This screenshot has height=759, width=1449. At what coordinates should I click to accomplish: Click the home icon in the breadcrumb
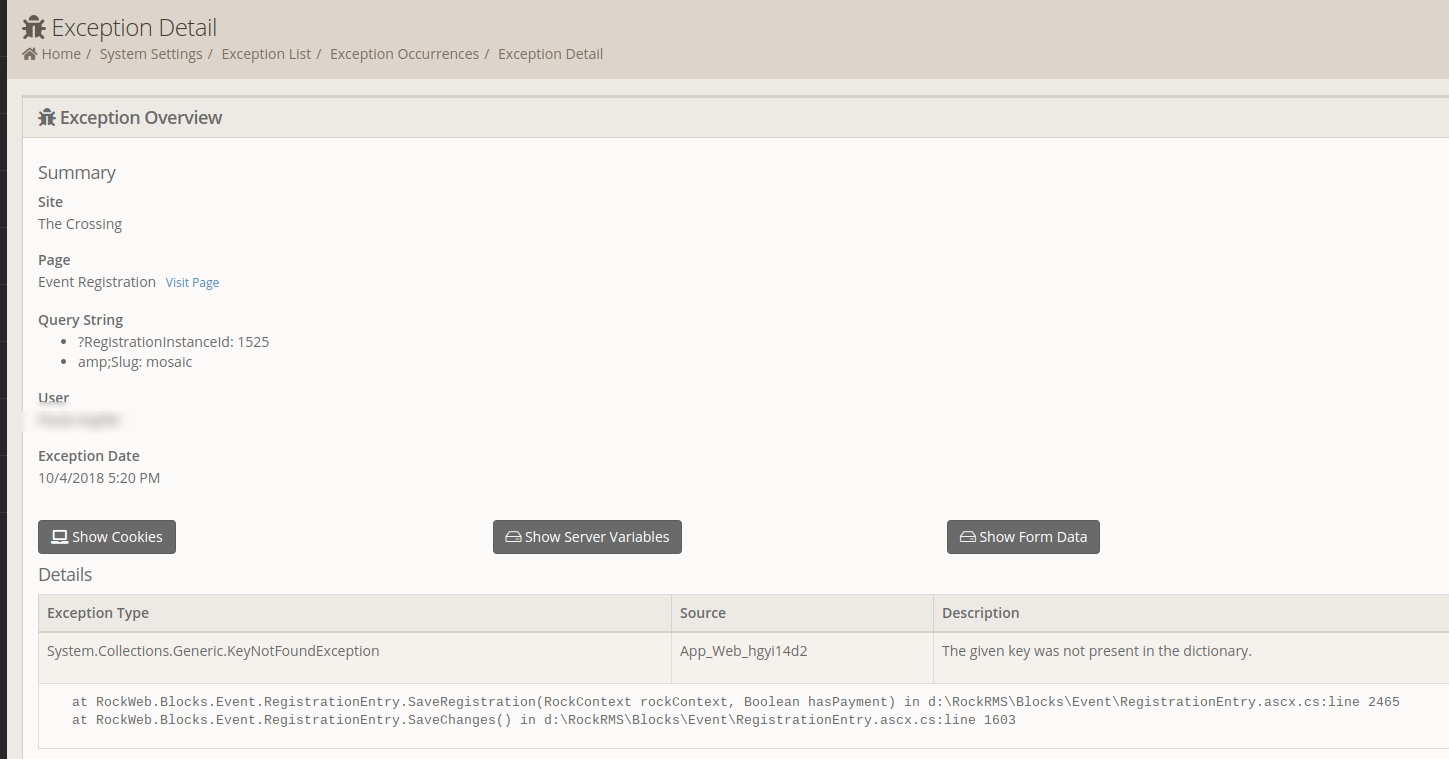pos(27,53)
